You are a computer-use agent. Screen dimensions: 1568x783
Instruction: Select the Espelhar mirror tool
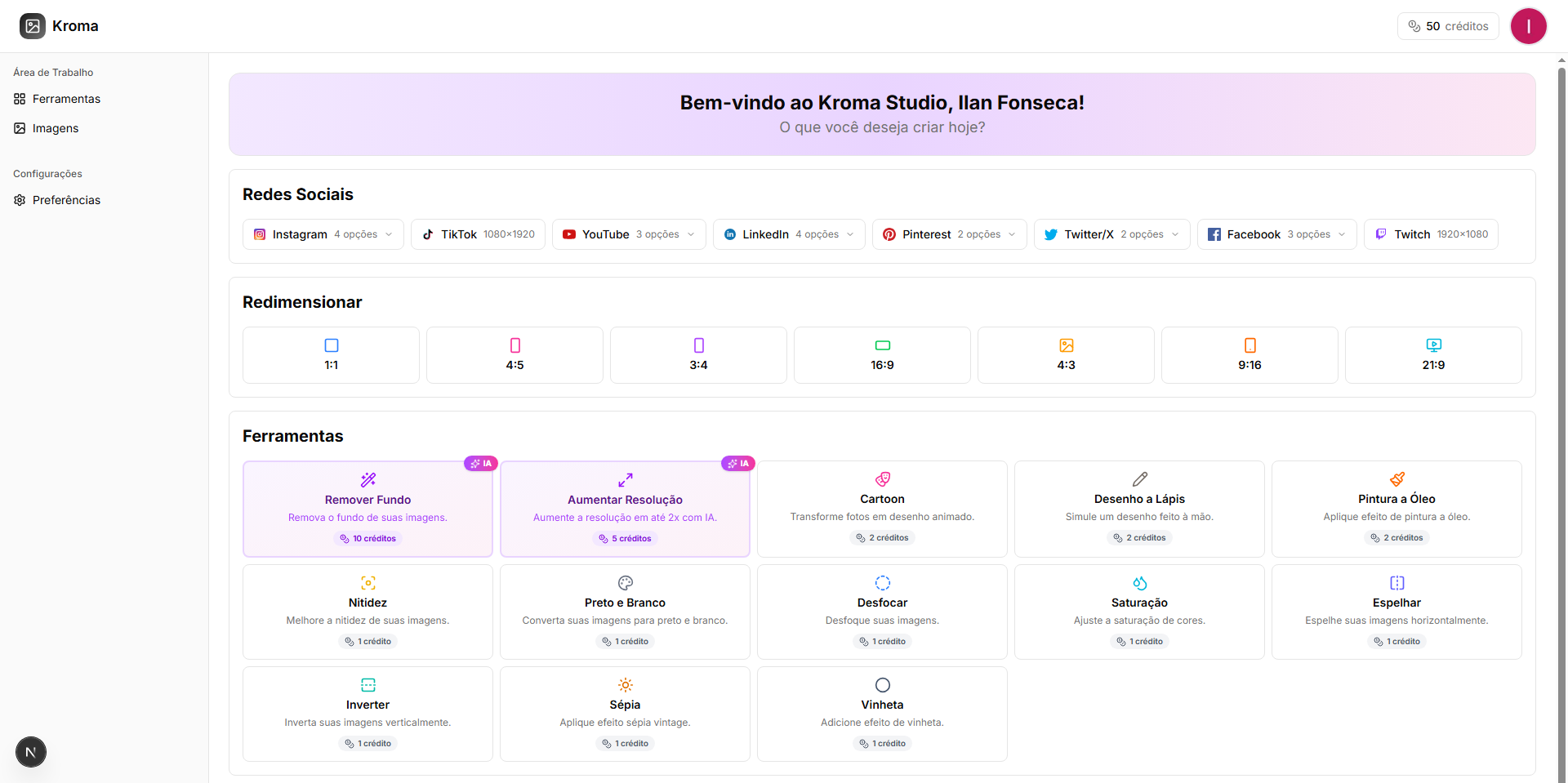(1396, 612)
